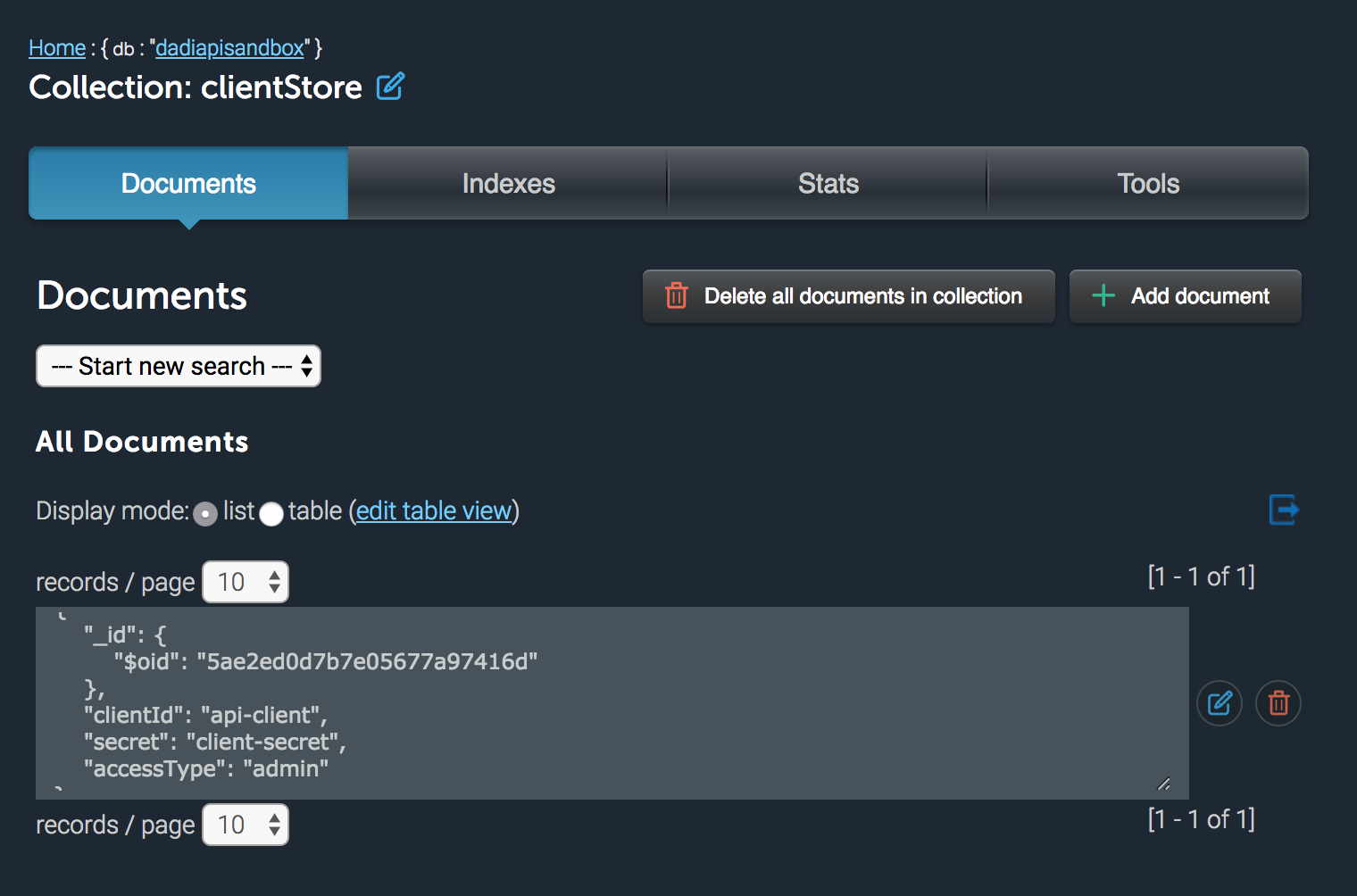Open the bottom records per page dropdown
Image resolution: width=1357 pixels, height=896 pixels.
click(x=246, y=825)
